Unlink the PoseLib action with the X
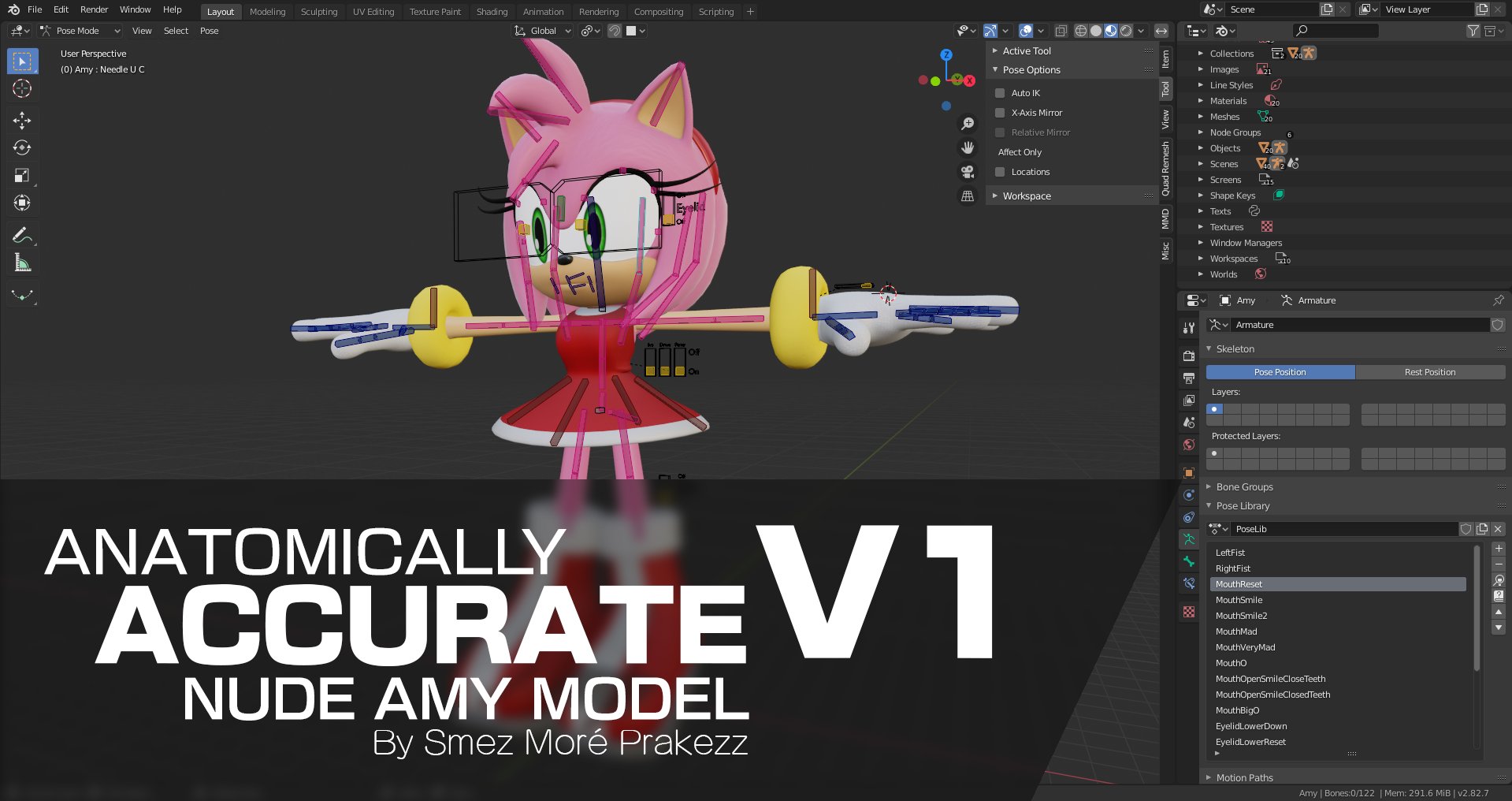1512x801 pixels. click(1498, 529)
